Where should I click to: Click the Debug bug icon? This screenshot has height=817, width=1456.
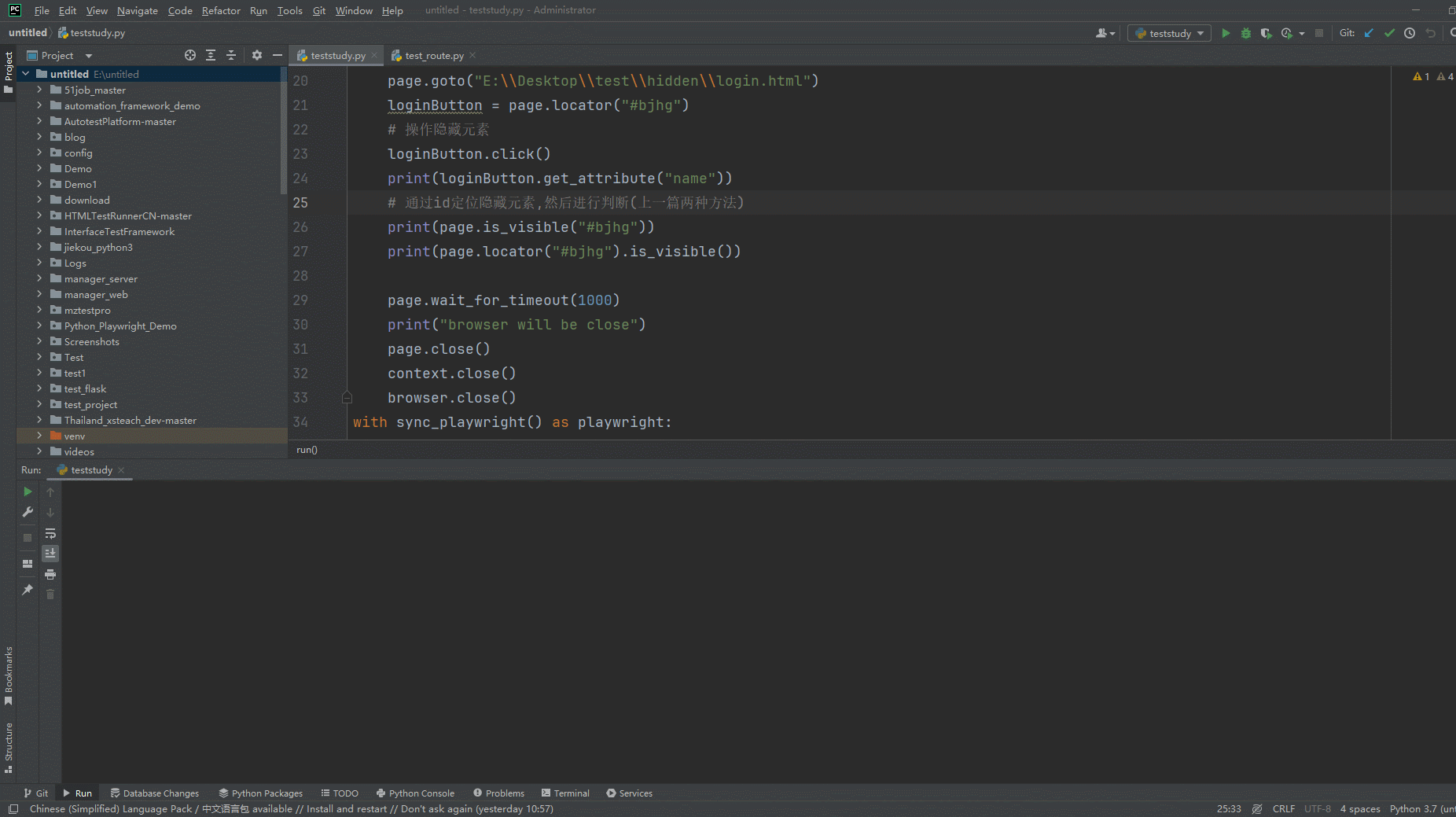tap(1245, 33)
